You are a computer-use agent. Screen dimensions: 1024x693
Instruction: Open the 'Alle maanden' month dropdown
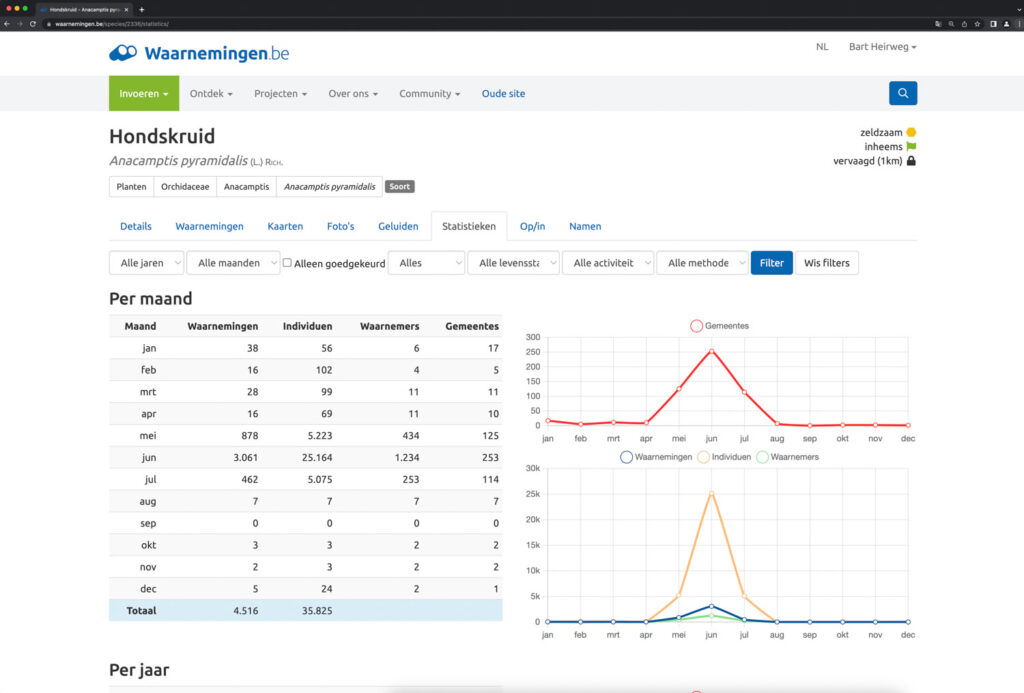233,263
